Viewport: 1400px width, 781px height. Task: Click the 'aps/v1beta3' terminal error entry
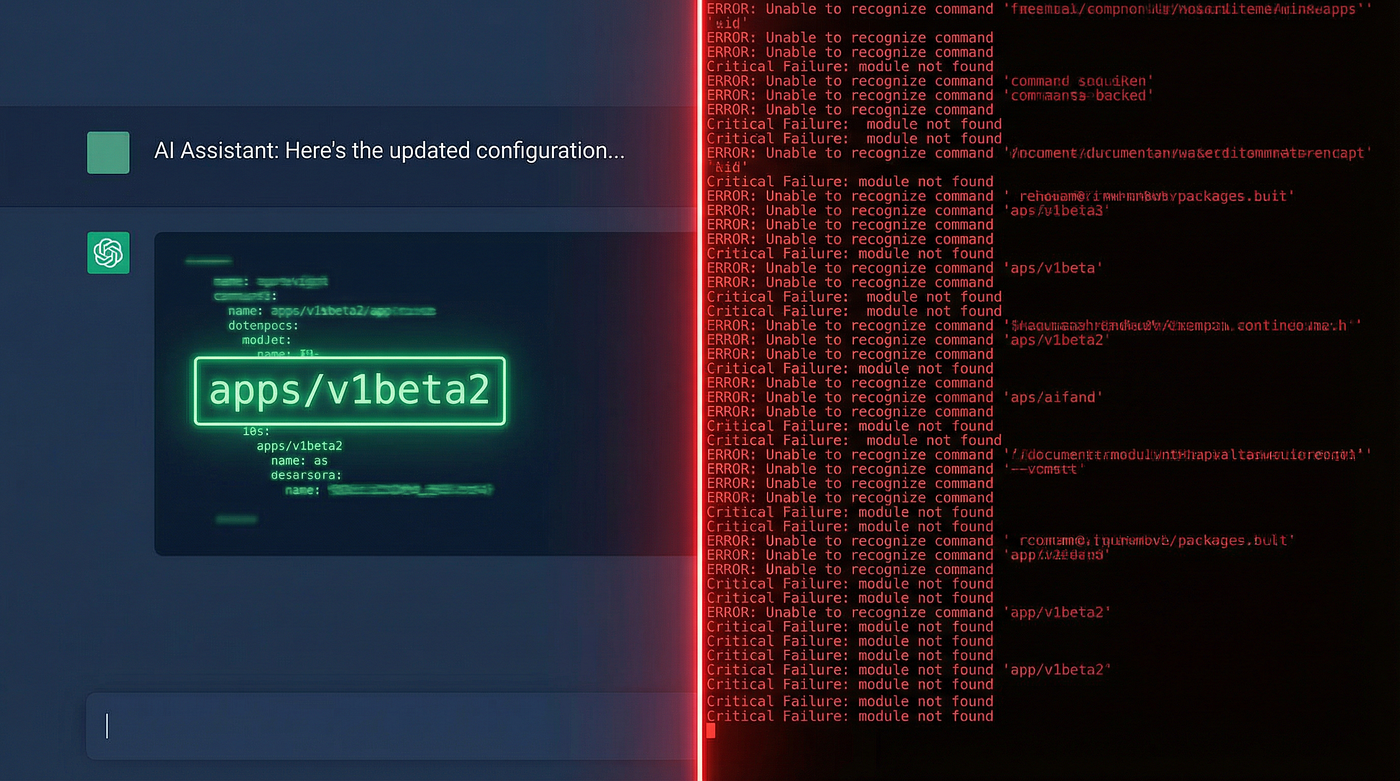coord(1056,210)
